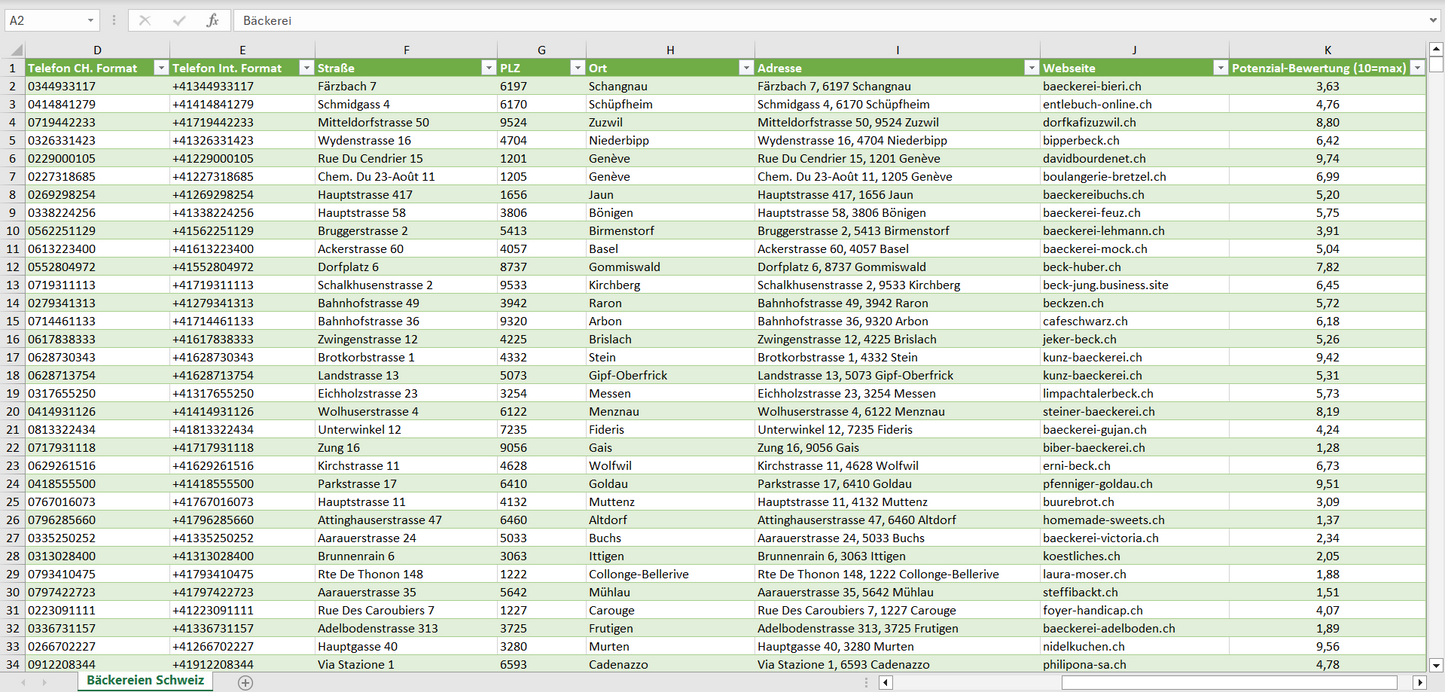The image size is (1445, 692).
Task: Open the Webseite filter dropdown
Action: (x=1219, y=68)
